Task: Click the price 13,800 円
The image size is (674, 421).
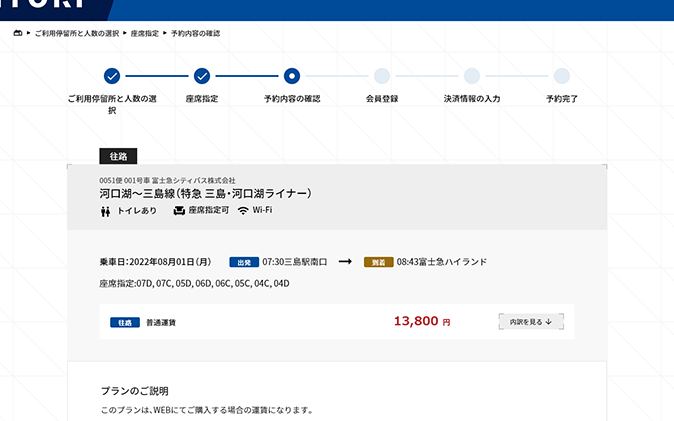Action: tap(422, 321)
